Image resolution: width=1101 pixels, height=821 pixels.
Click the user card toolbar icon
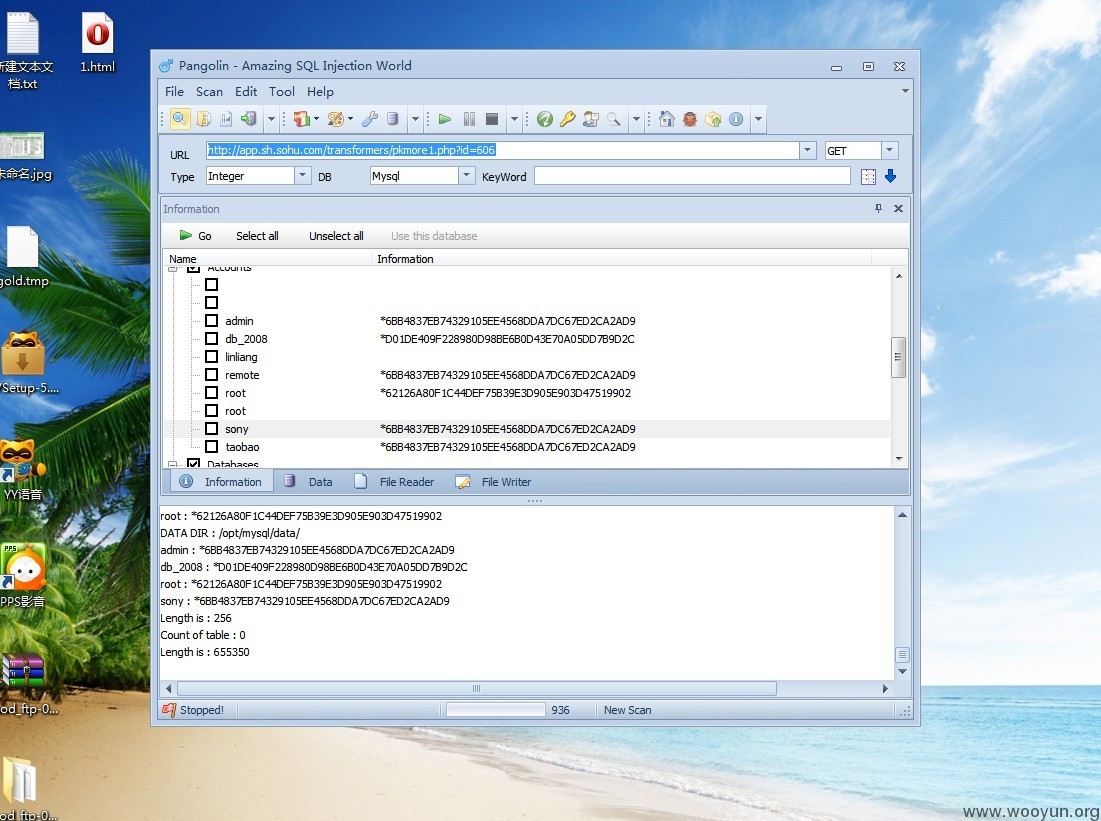(x=591, y=119)
